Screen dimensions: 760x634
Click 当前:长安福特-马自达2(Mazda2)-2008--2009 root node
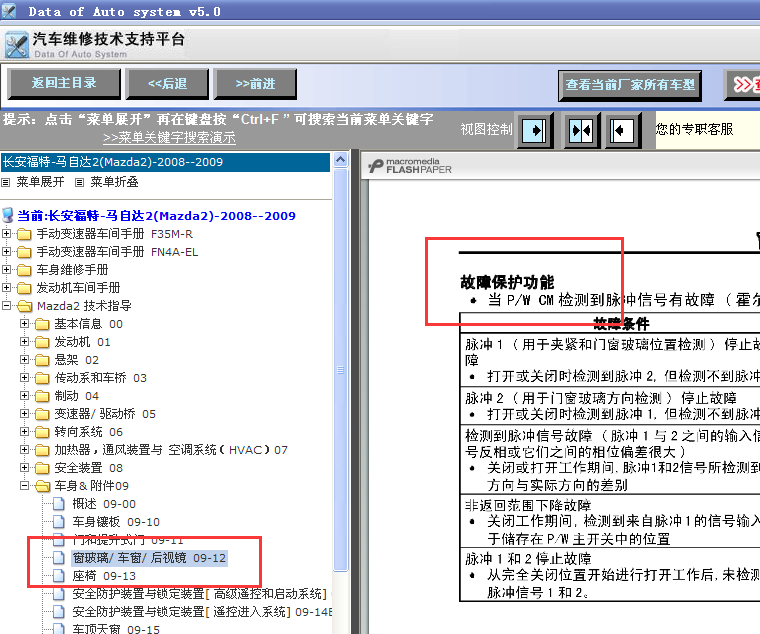156,216
